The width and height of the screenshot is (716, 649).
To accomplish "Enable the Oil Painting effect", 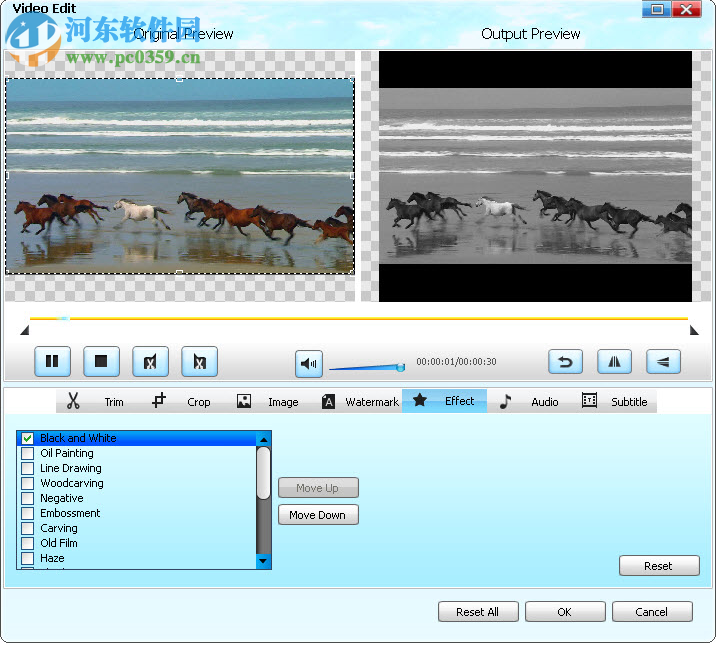I will [27, 454].
